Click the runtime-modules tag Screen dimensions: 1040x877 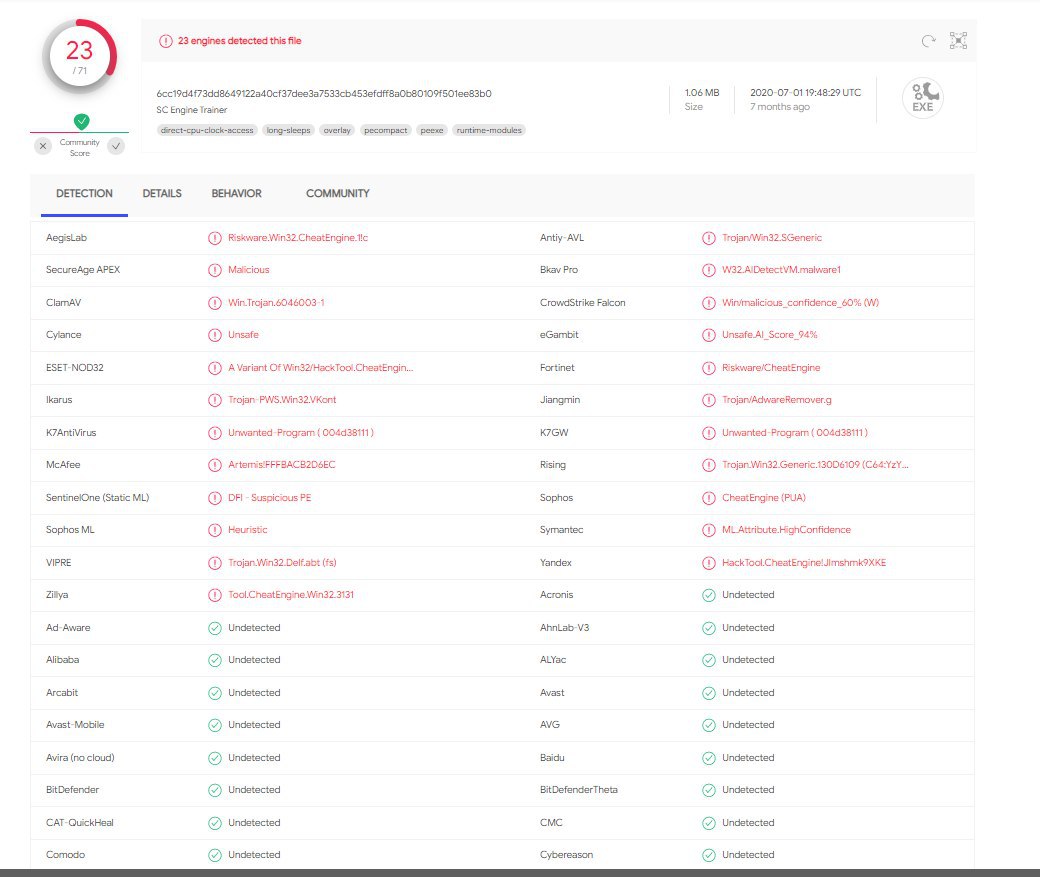point(489,131)
